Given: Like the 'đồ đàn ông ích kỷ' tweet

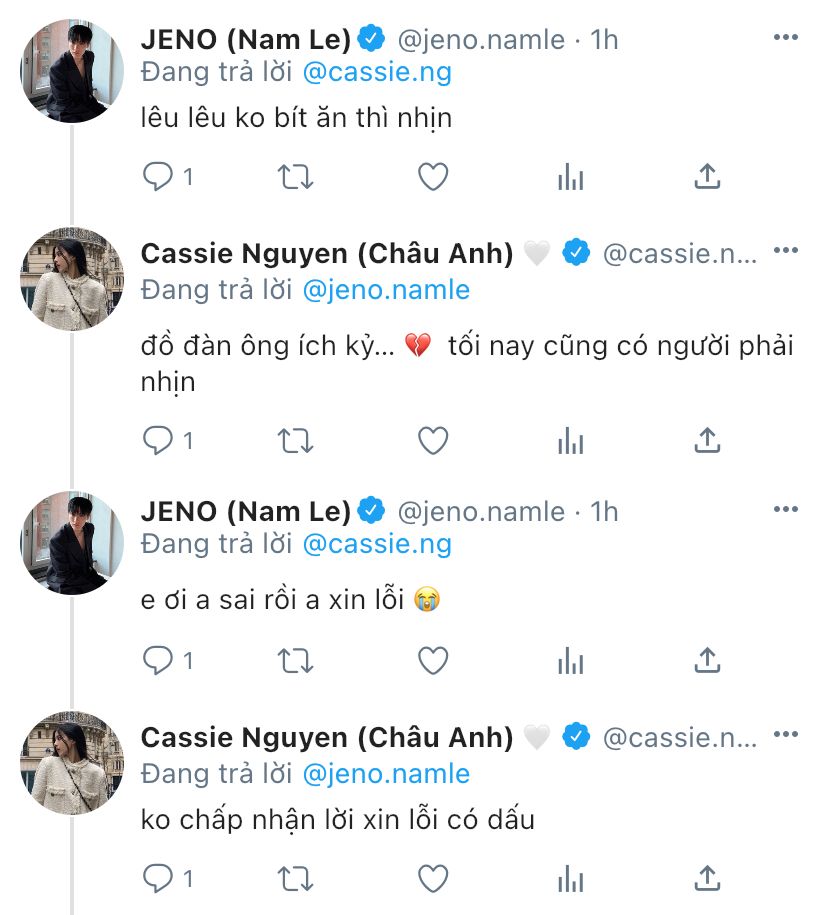Looking at the screenshot, I should click(432, 440).
